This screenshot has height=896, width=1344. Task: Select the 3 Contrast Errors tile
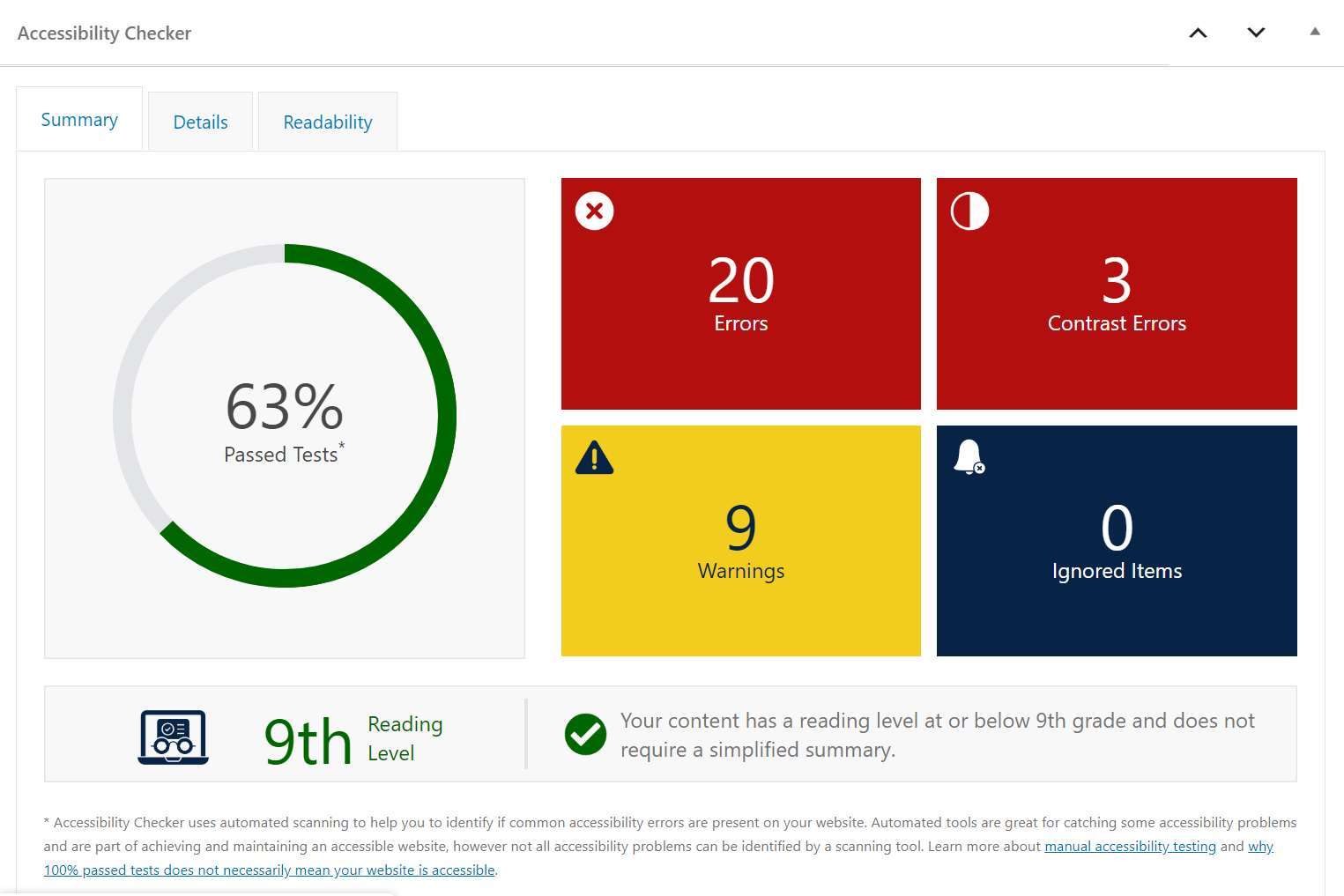click(x=1116, y=293)
